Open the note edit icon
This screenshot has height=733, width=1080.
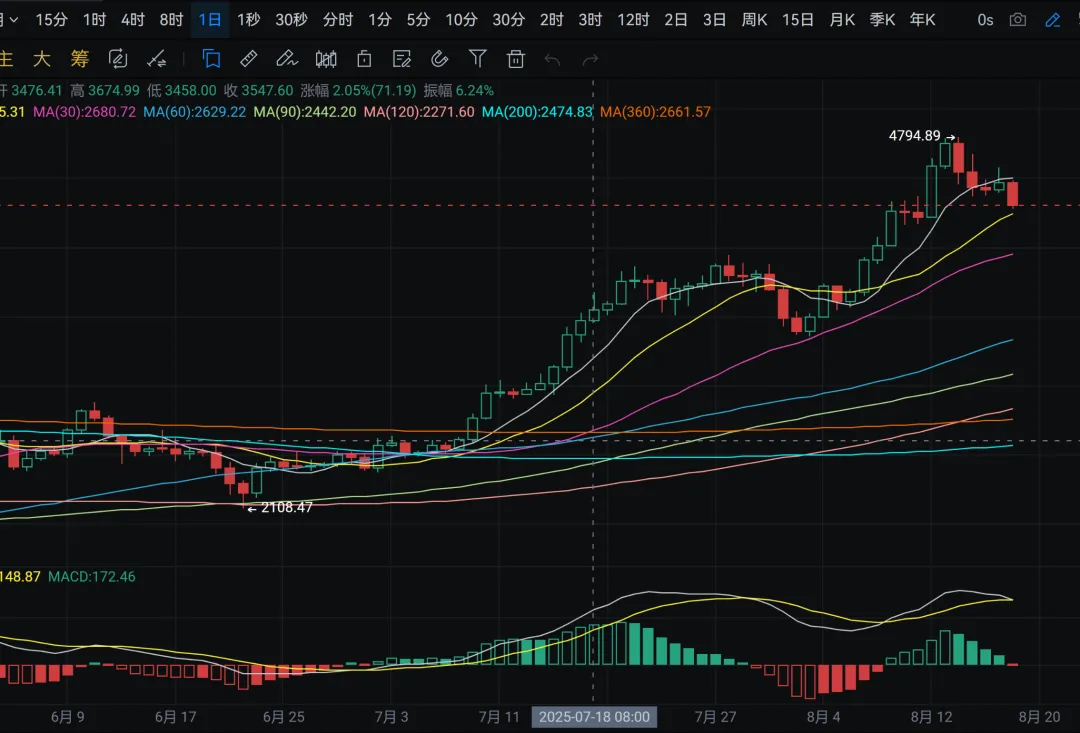click(x=402, y=59)
